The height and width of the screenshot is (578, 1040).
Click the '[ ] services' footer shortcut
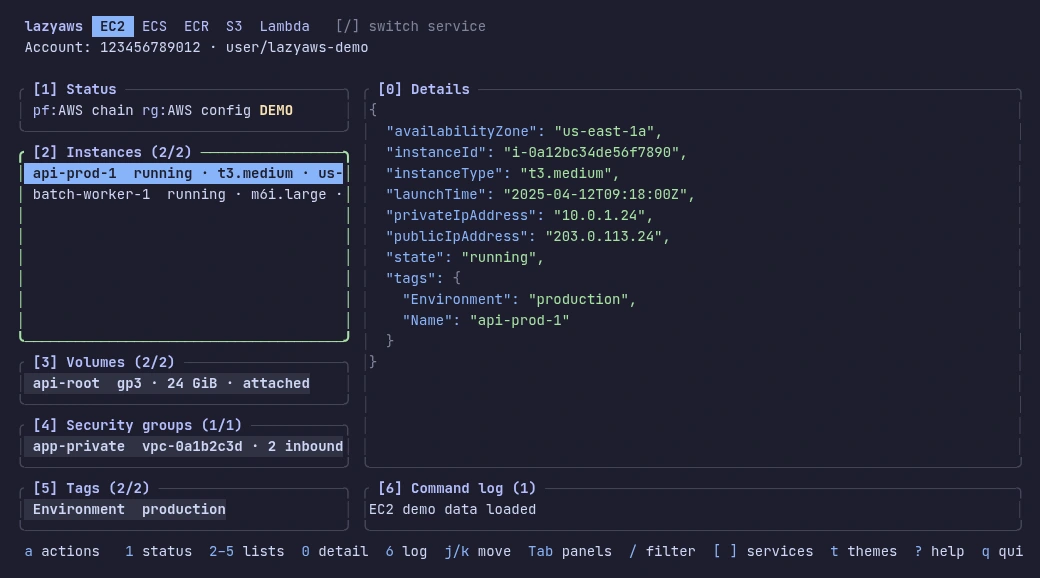tap(763, 552)
